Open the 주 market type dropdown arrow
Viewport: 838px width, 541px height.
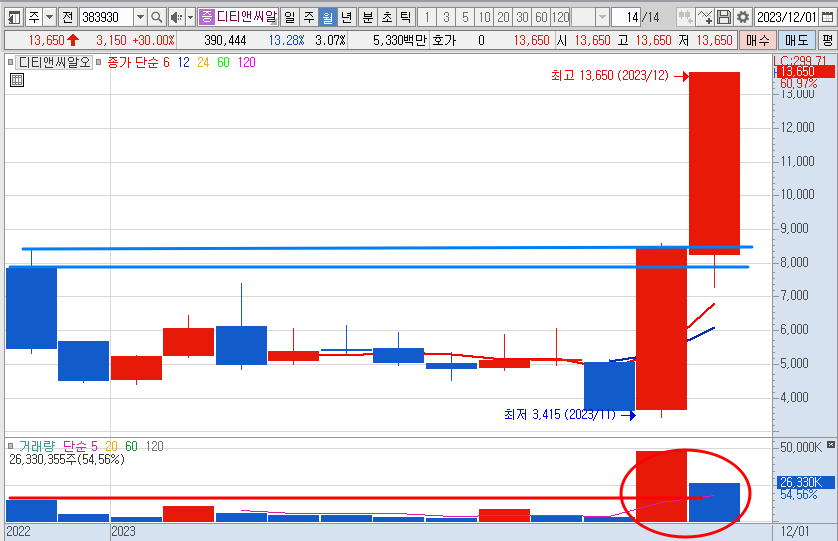click(x=50, y=18)
